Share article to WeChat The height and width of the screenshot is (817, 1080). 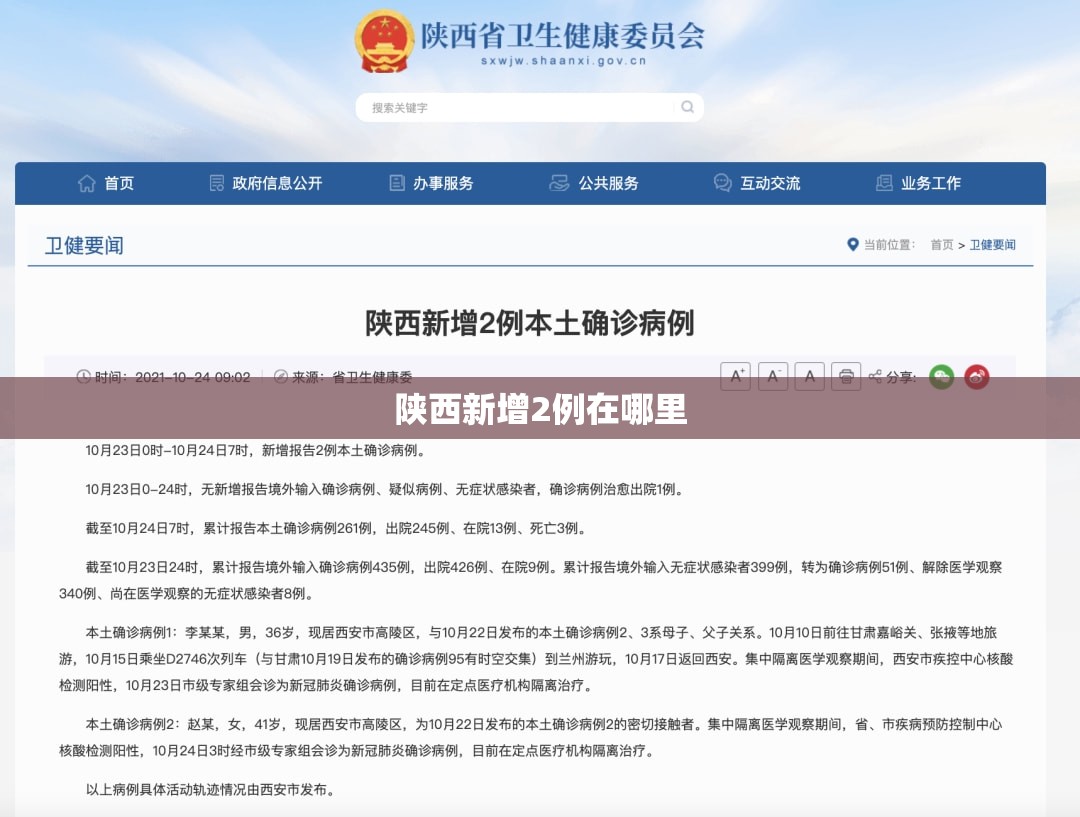(x=942, y=377)
